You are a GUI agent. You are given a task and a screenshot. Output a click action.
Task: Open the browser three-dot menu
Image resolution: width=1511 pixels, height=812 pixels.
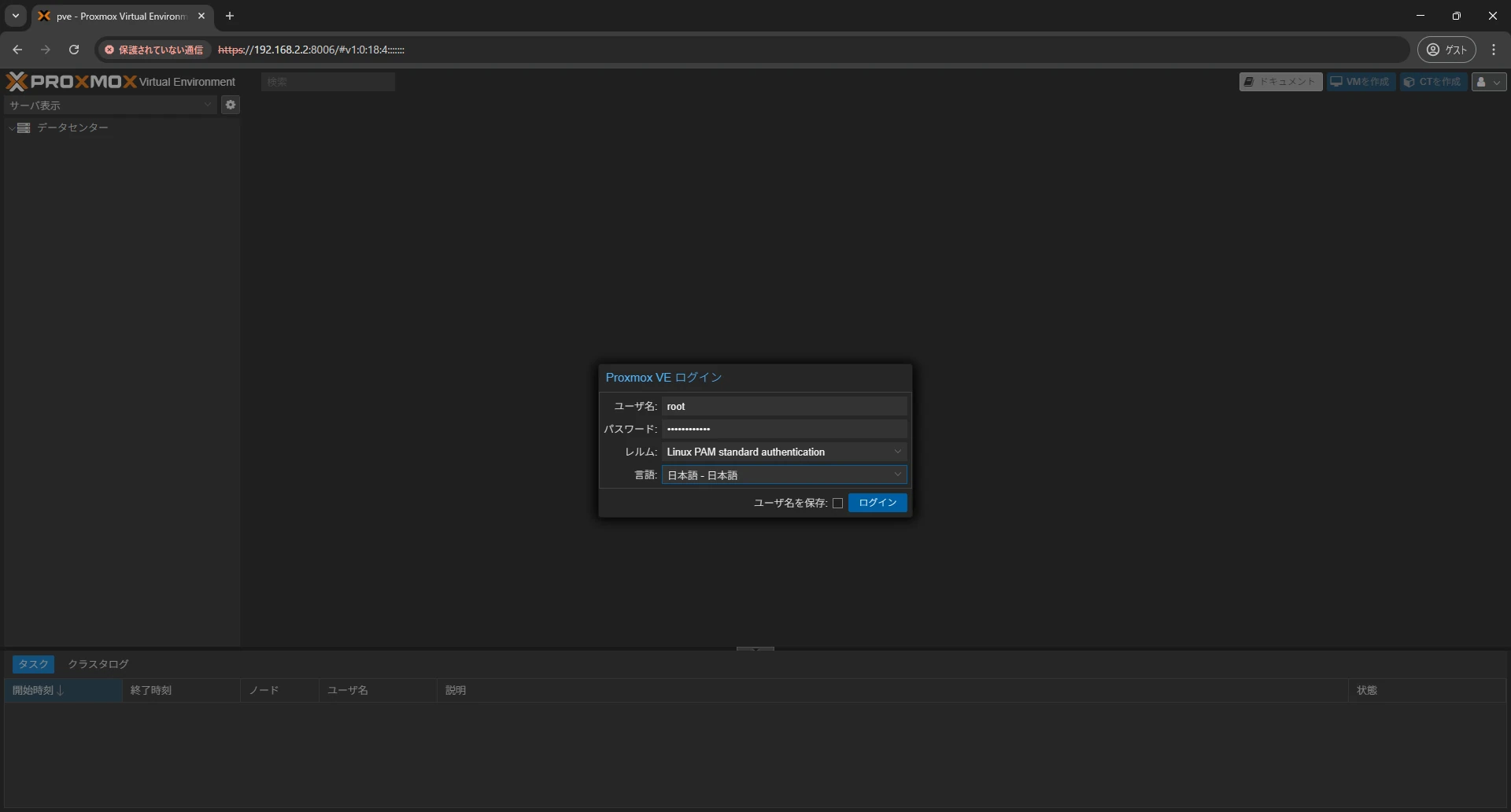[x=1494, y=50]
